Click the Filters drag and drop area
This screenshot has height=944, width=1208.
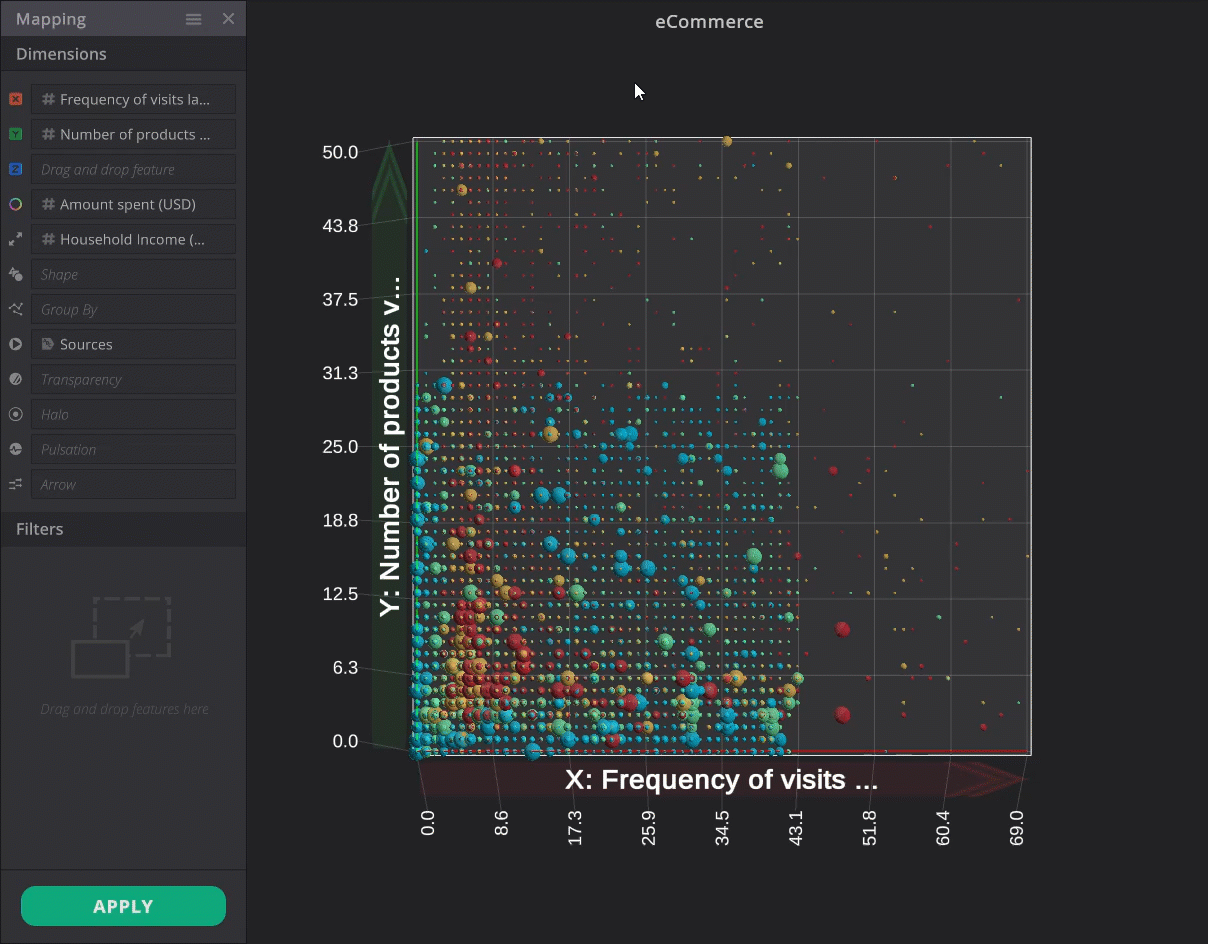[x=123, y=655]
